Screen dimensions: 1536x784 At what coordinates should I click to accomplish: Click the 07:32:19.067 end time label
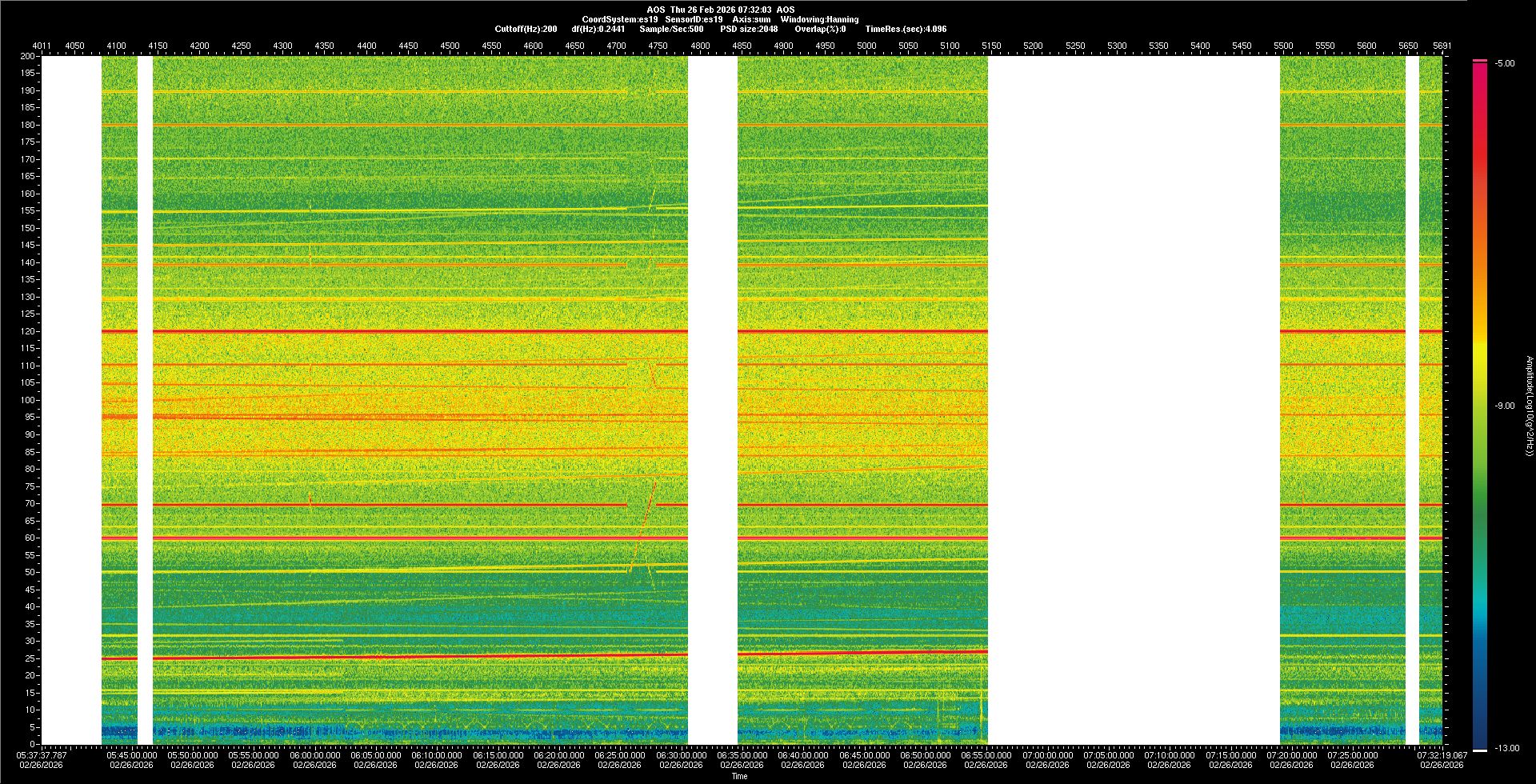[1442, 754]
